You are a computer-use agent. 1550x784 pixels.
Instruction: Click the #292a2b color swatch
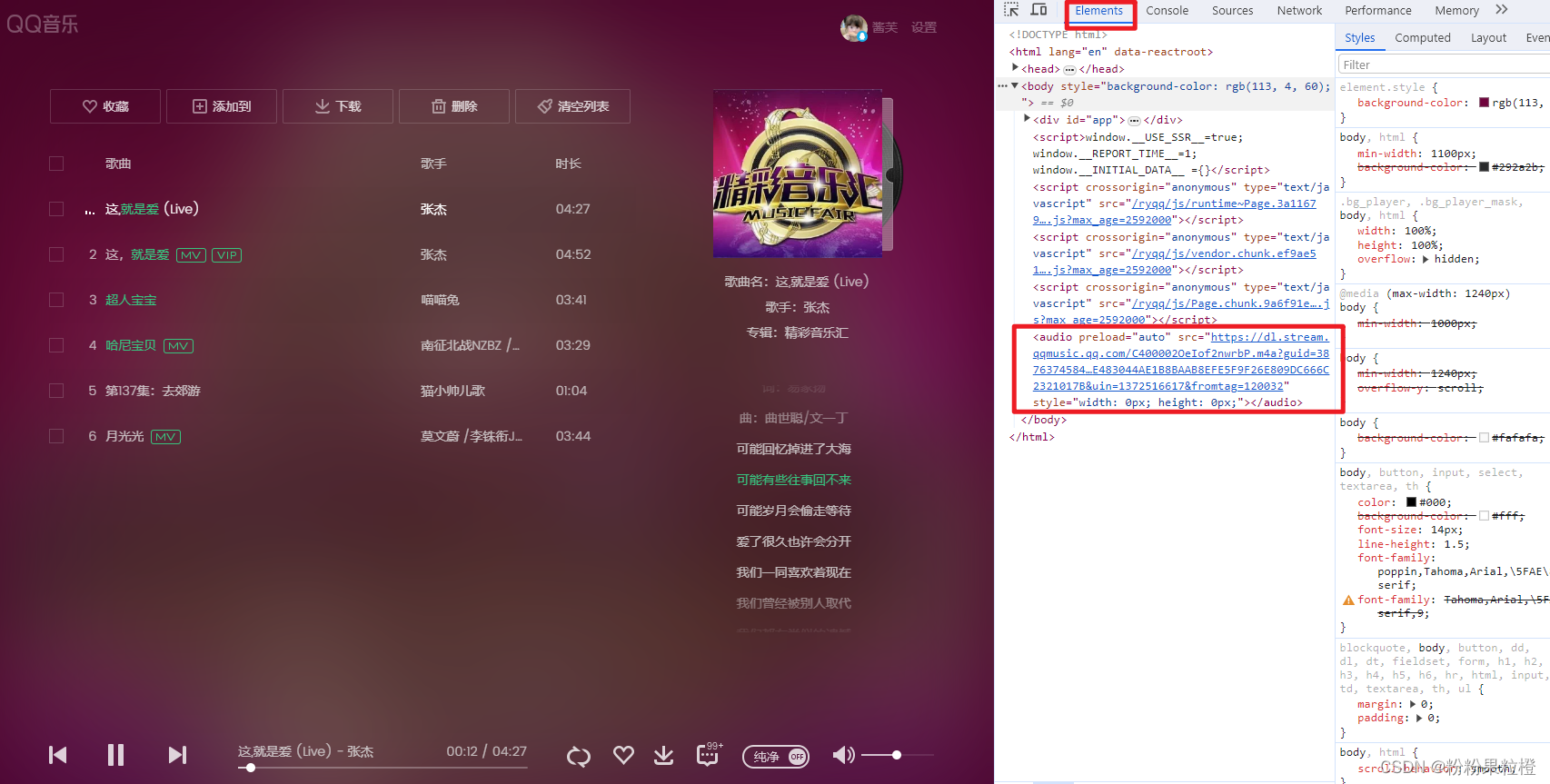[x=1484, y=167]
